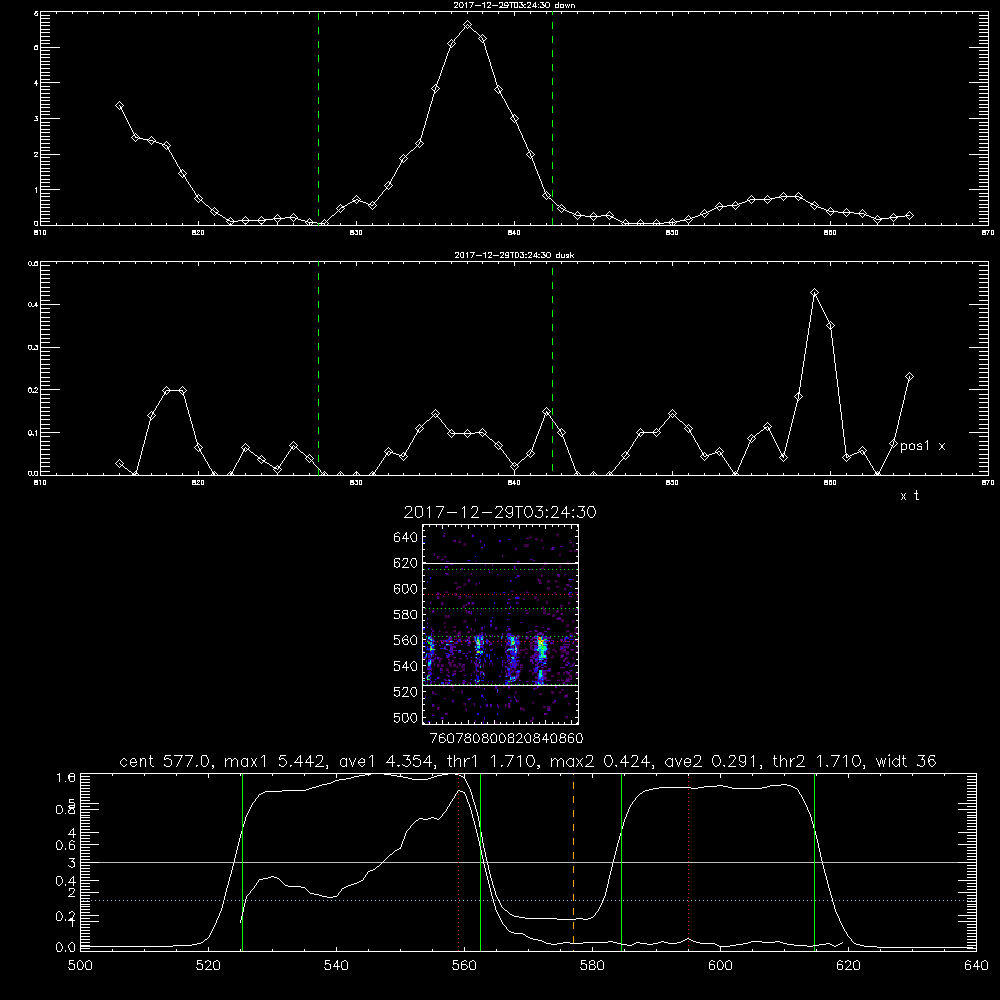Viewport: 1000px width, 1000px height.
Task: Click the left green dashed line in dusk plot
Action: [318, 368]
